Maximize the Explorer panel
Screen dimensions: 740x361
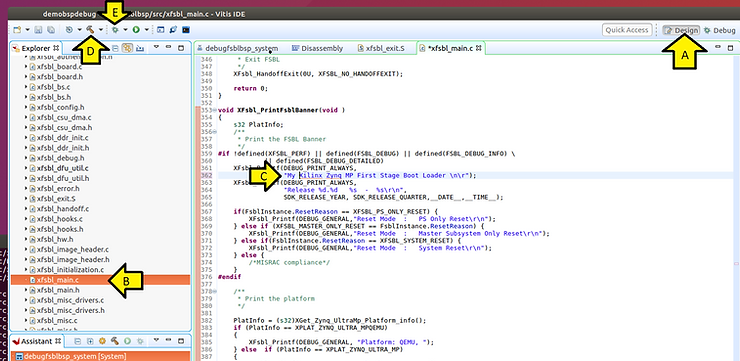point(181,48)
